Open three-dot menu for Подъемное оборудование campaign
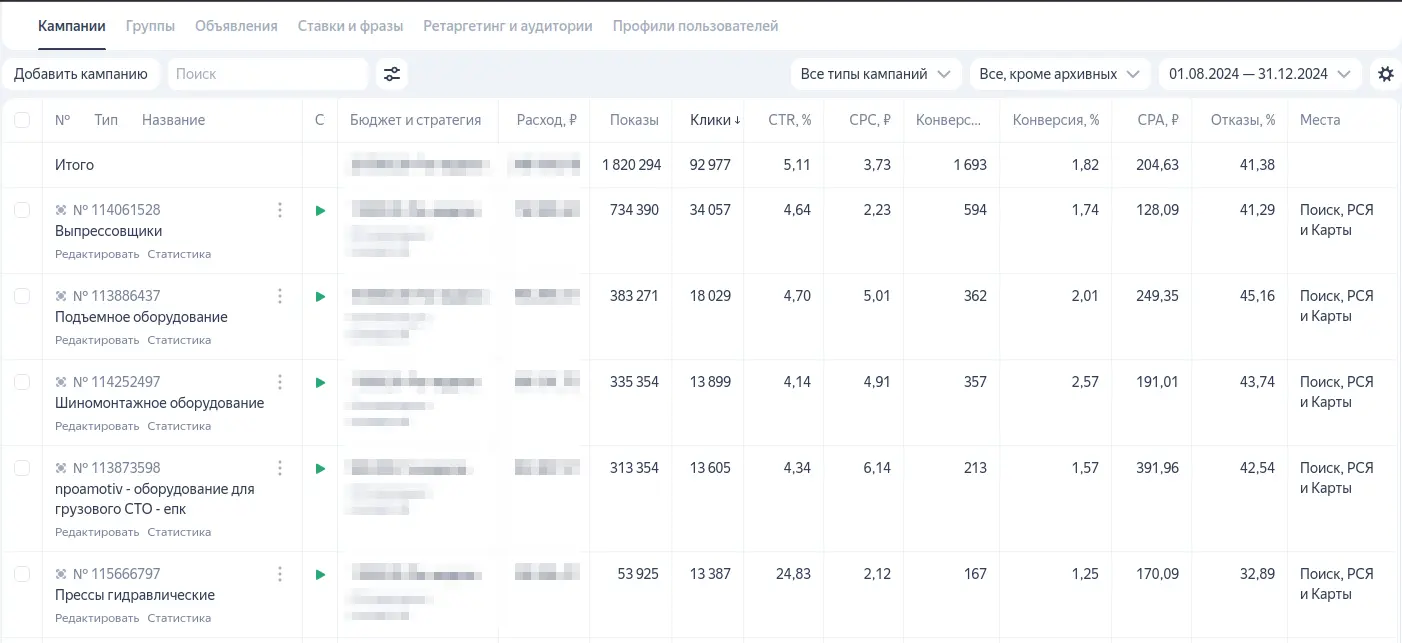Image resolution: width=1402 pixels, height=643 pixels. [x=280, y=296]
